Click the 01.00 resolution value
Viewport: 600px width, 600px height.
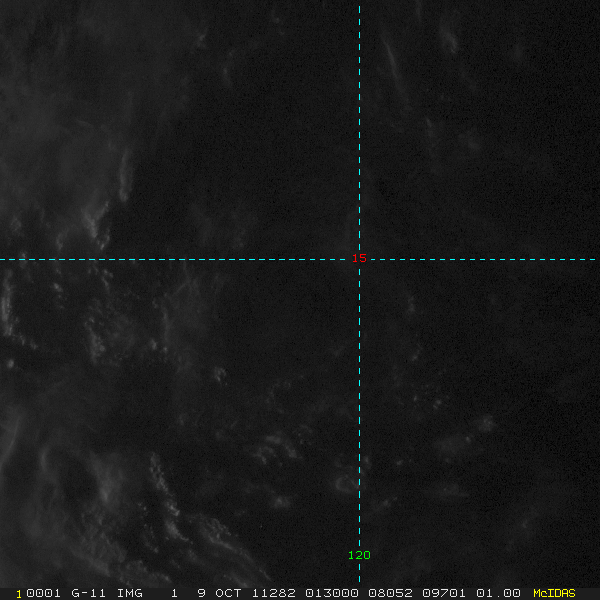[x=498, y=593]
